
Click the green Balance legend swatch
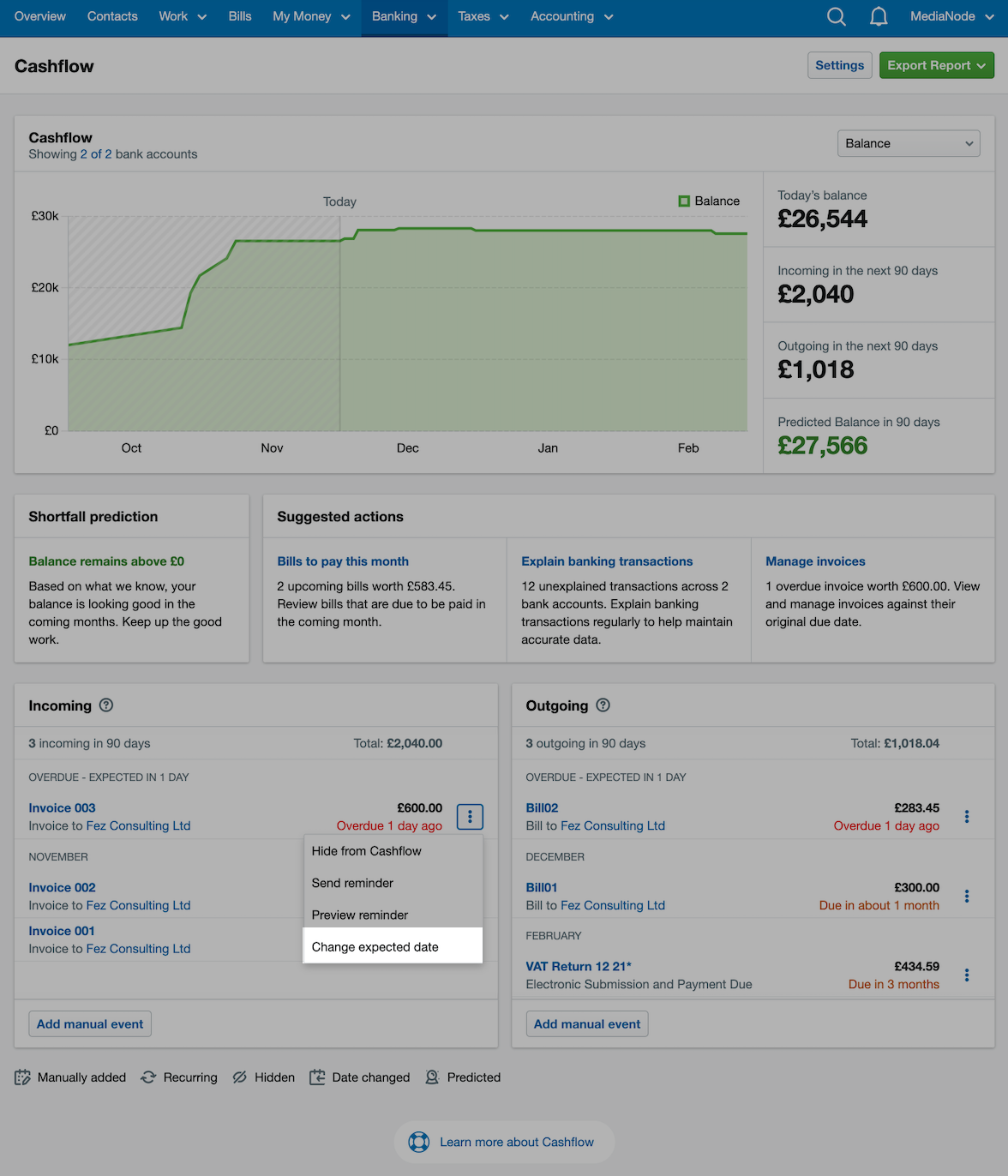tap(684, 201)
